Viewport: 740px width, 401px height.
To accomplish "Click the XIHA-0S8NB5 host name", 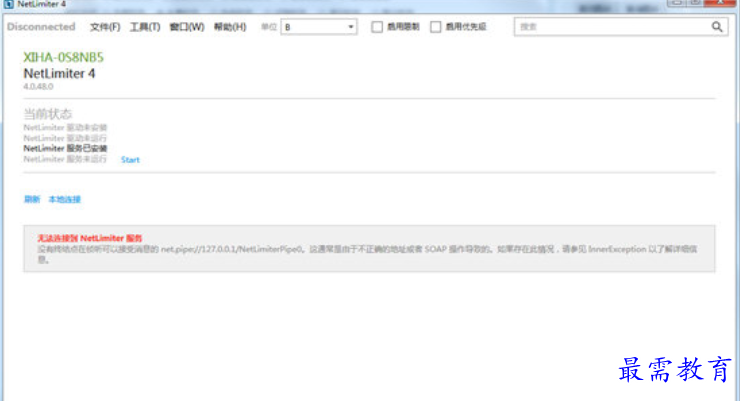I will (63, 57).
